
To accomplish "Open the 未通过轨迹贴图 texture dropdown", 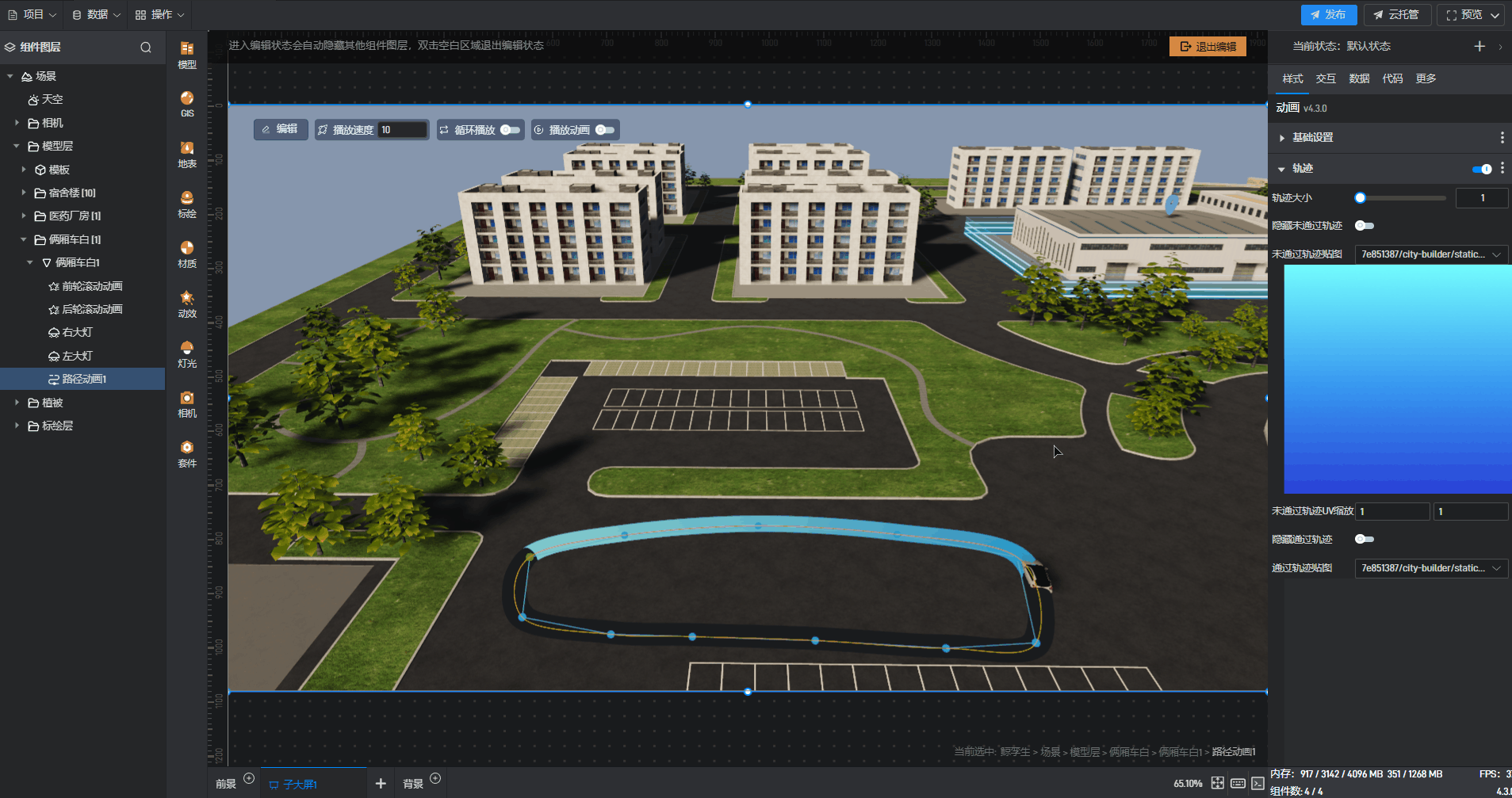I will [x=1431, y=254].
